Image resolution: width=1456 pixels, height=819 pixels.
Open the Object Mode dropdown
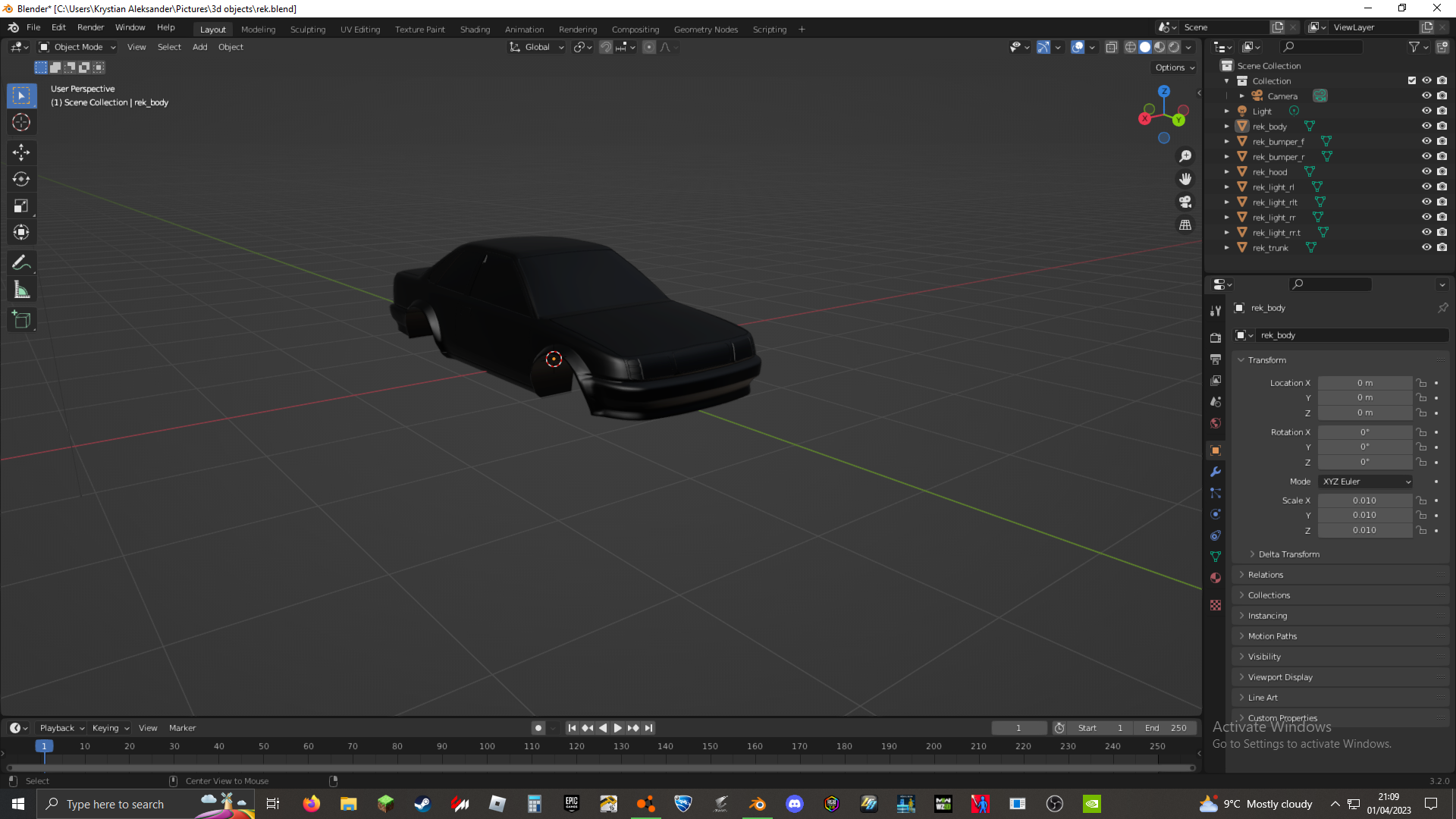pyautogui.click(x=77, y=47)
